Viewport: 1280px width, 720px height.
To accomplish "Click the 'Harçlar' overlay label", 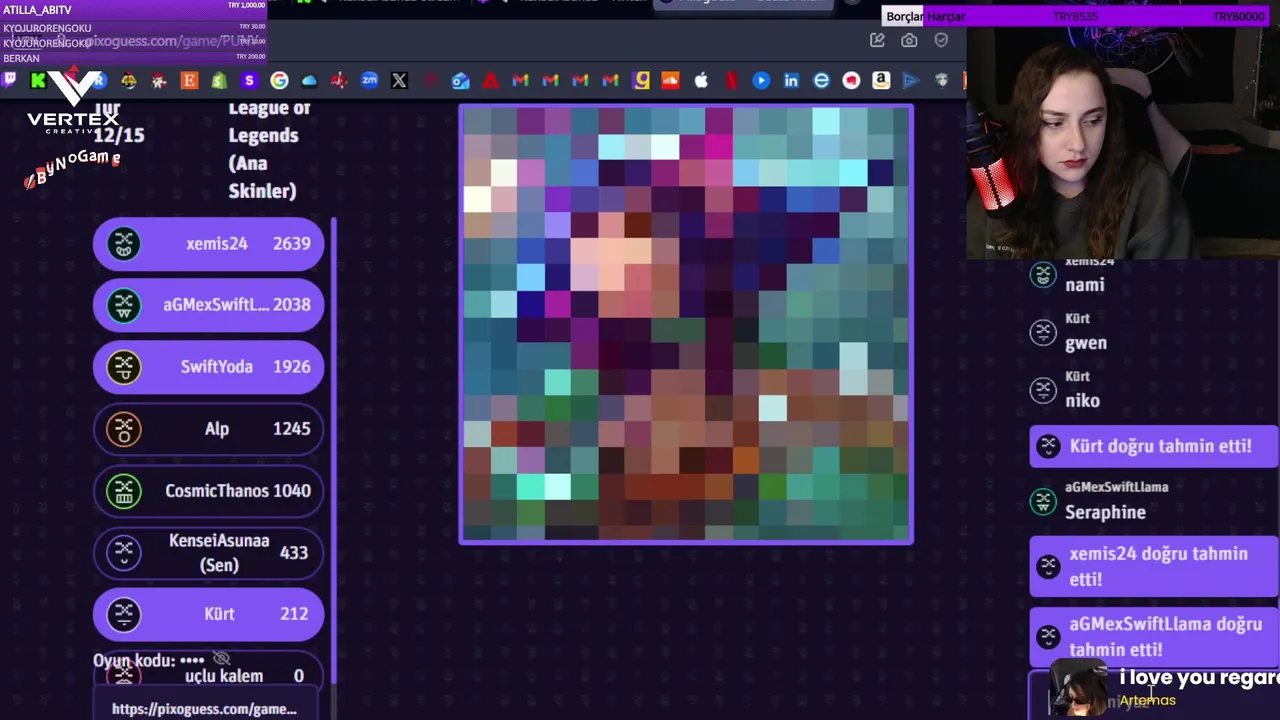I will 946,17.
